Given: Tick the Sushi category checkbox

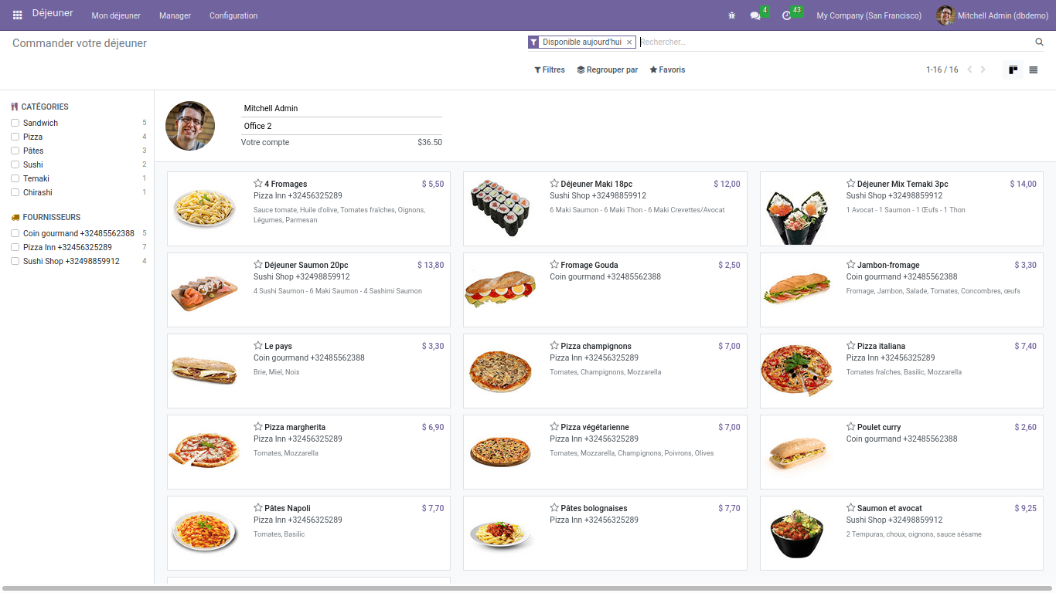Looking at the screenshot, I should tap(15, 165).
